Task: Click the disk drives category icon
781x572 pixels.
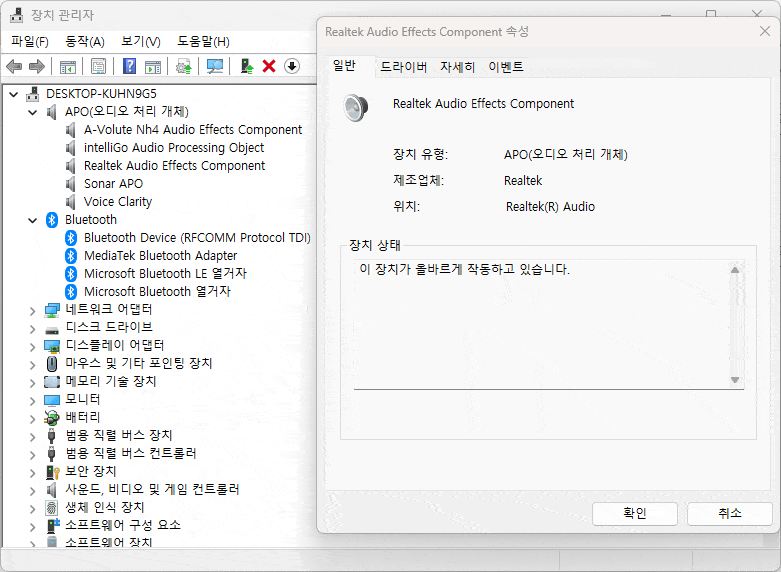Action: pos(52,330)
